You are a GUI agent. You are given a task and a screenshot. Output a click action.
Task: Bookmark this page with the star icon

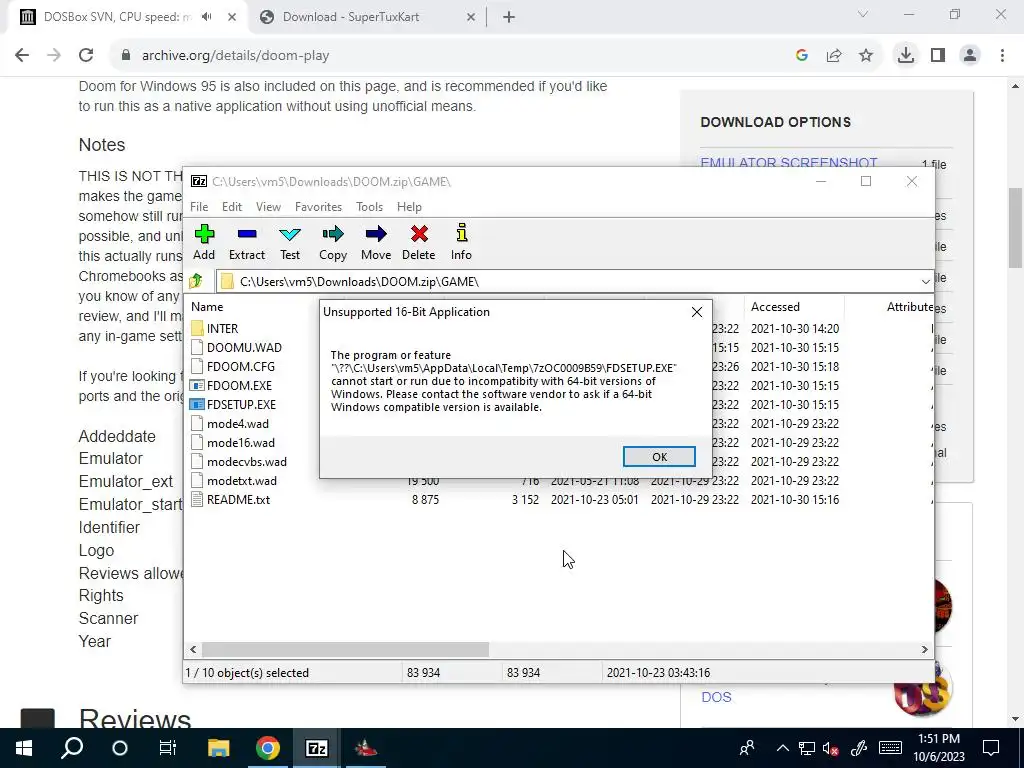(x=866, y=56)
